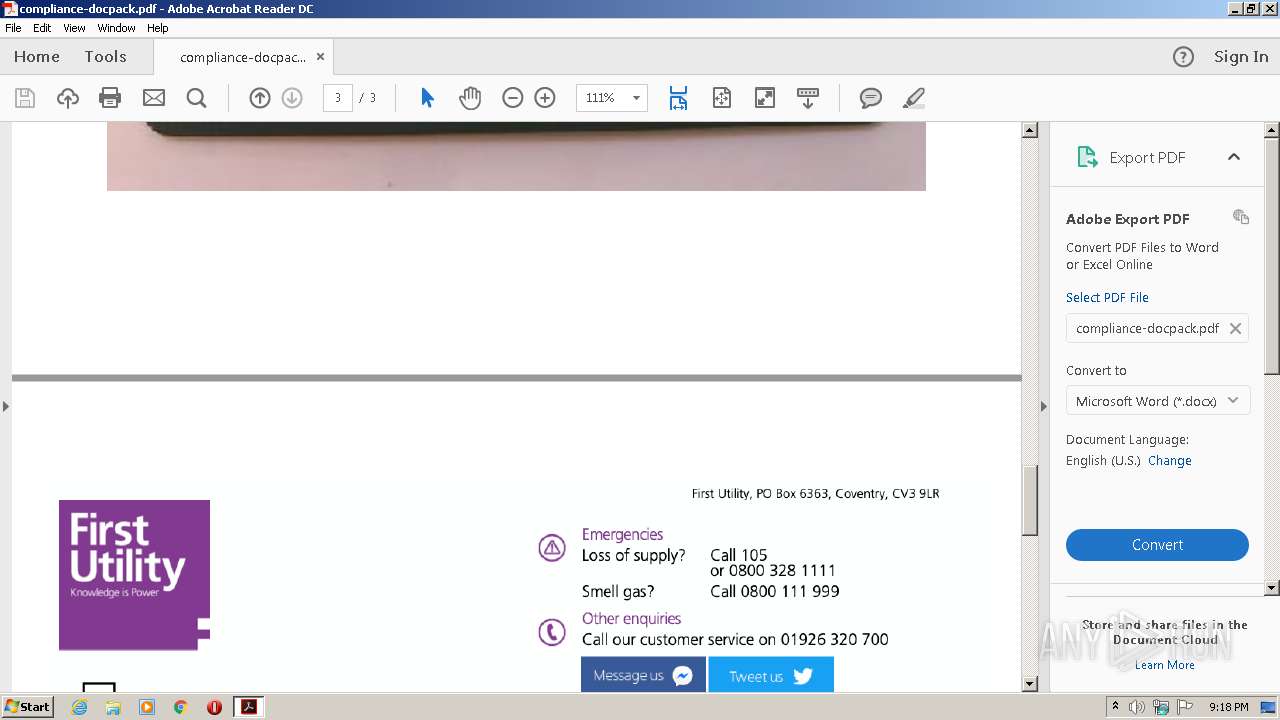
Task: Add a sticky note comment
Action: (x=871, y=98)
